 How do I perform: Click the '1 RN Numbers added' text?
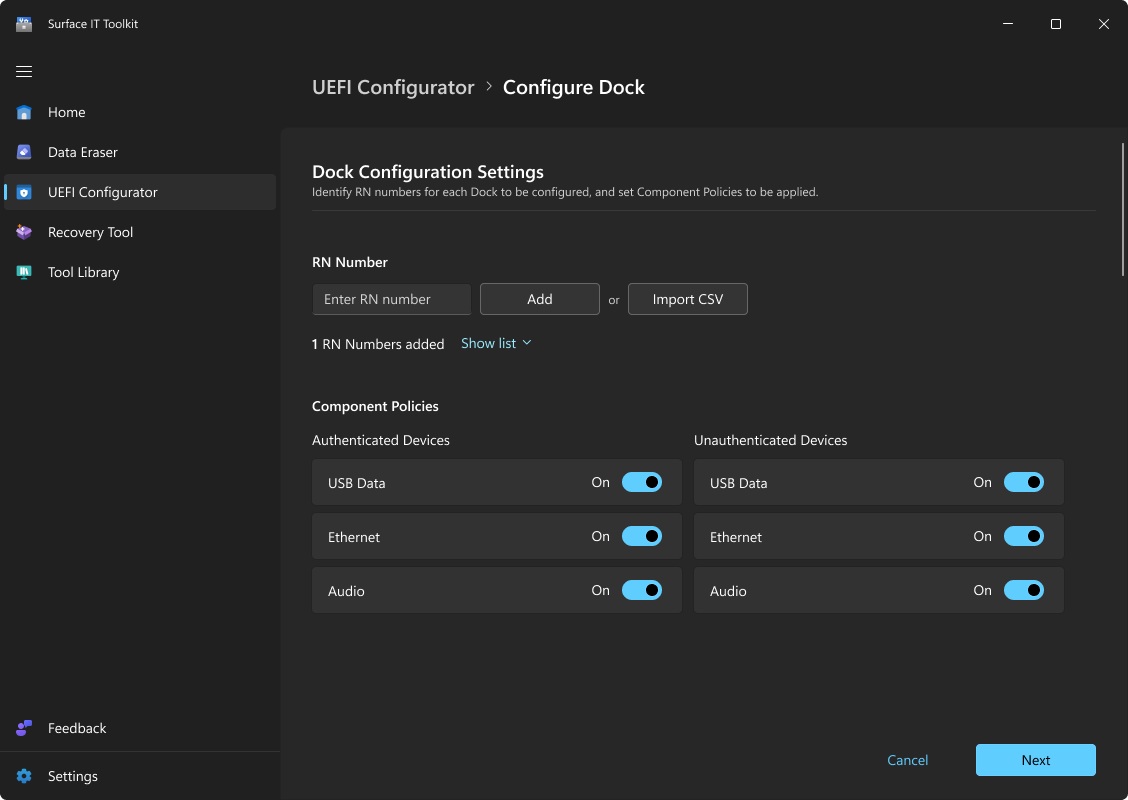point(378,344)
